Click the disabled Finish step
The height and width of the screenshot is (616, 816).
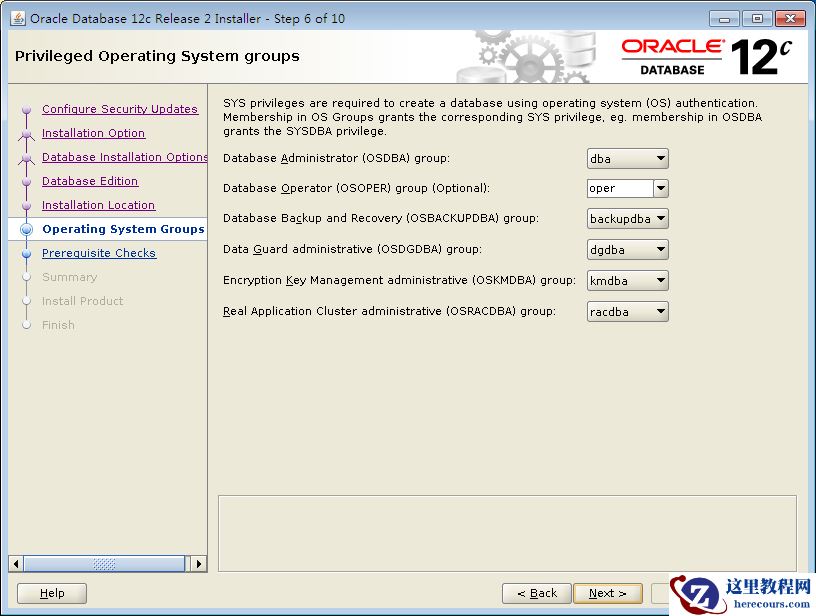coord(58,325)
